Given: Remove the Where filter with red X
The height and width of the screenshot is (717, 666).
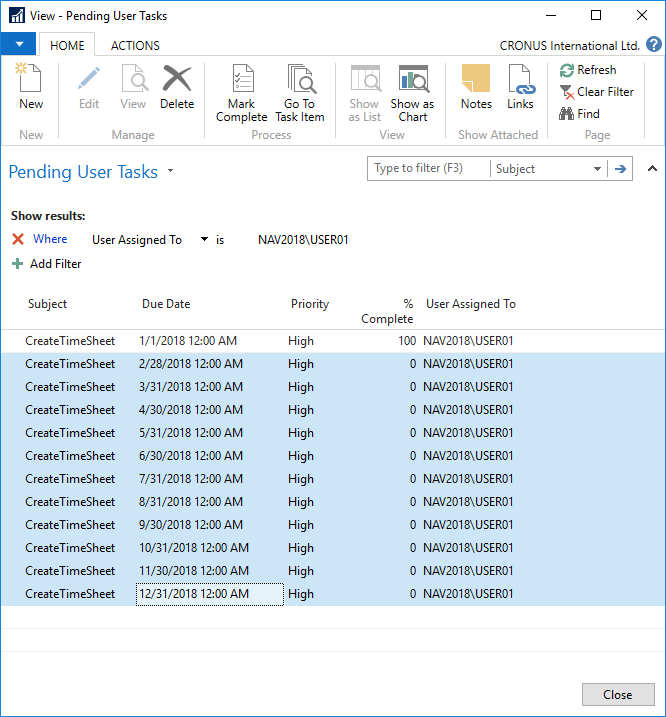Looking at the screenshot, I should [18, 239].
